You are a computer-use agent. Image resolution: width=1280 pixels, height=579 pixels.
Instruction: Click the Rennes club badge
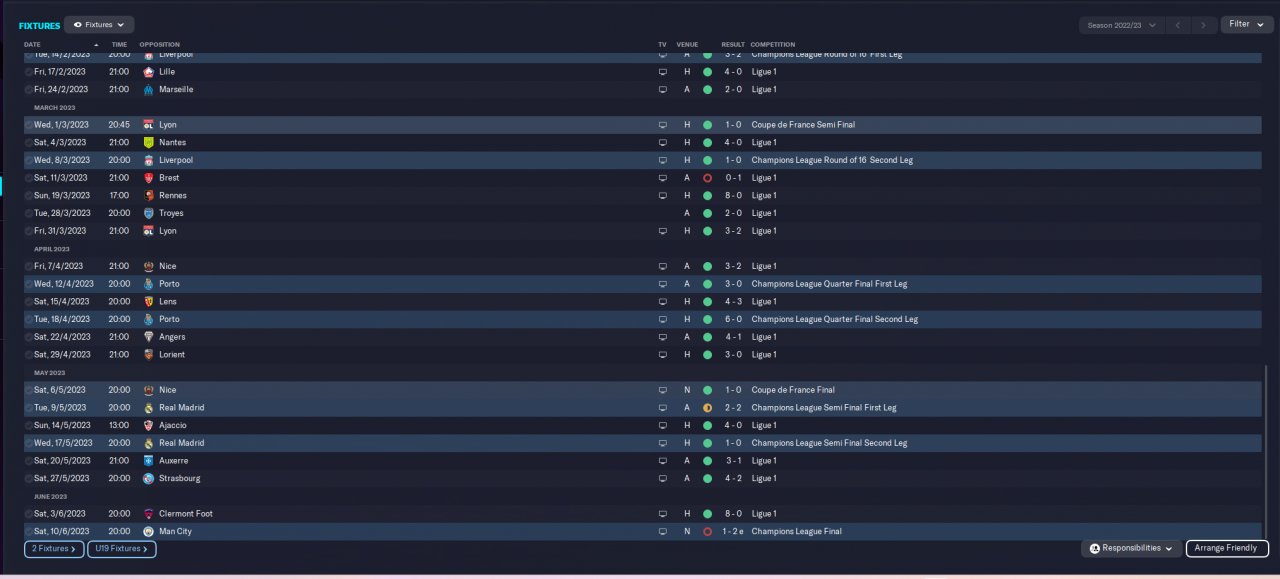[x=149, y=196]
